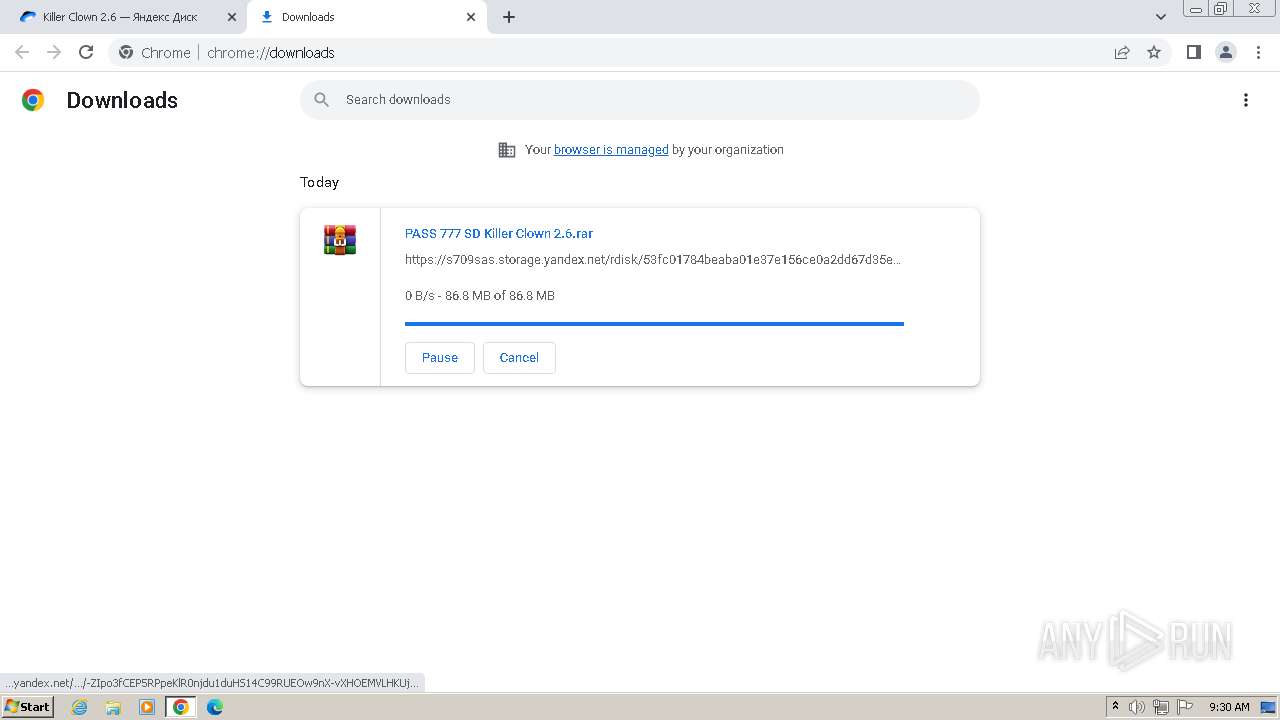The height and width of the screenshot is (720, 1280).
Task: Bookmark this tab with the star icon
Action: (1154, 53)
